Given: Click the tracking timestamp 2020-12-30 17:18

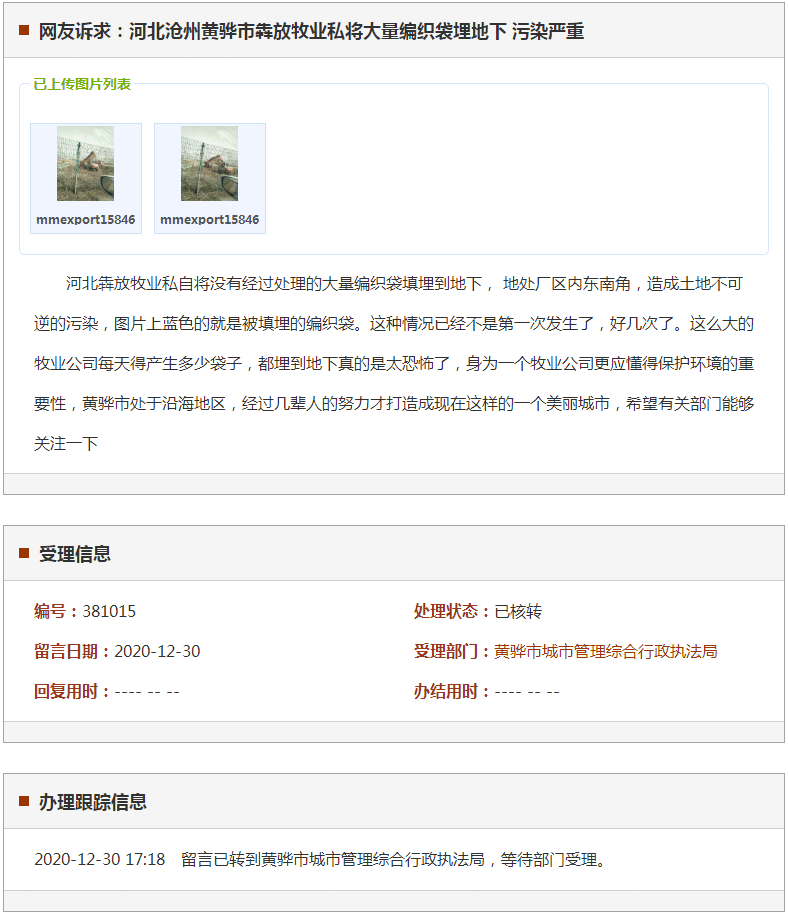Looking at the screenshot, I should point(100,859).
